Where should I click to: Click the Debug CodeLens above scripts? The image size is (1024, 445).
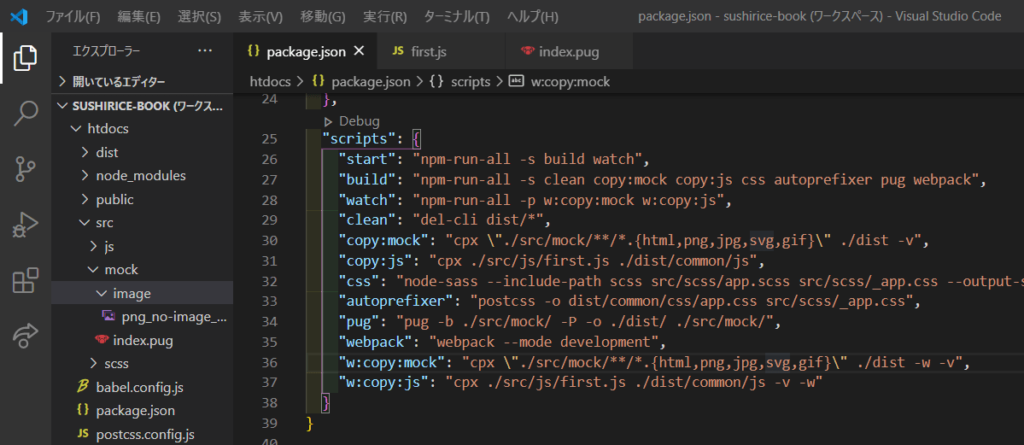[359, 121]
